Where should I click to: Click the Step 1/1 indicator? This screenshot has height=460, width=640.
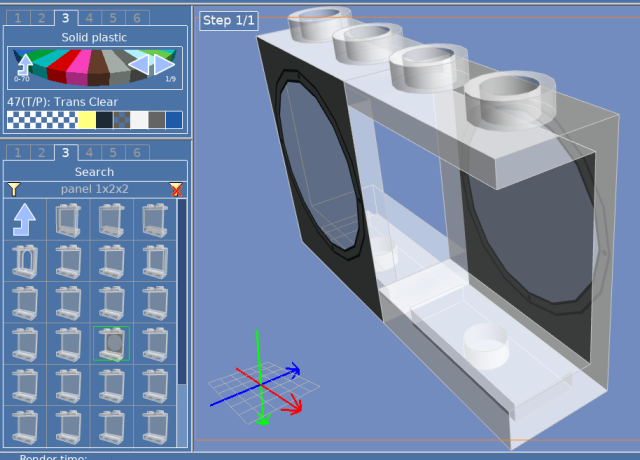(x=229, y=20)
